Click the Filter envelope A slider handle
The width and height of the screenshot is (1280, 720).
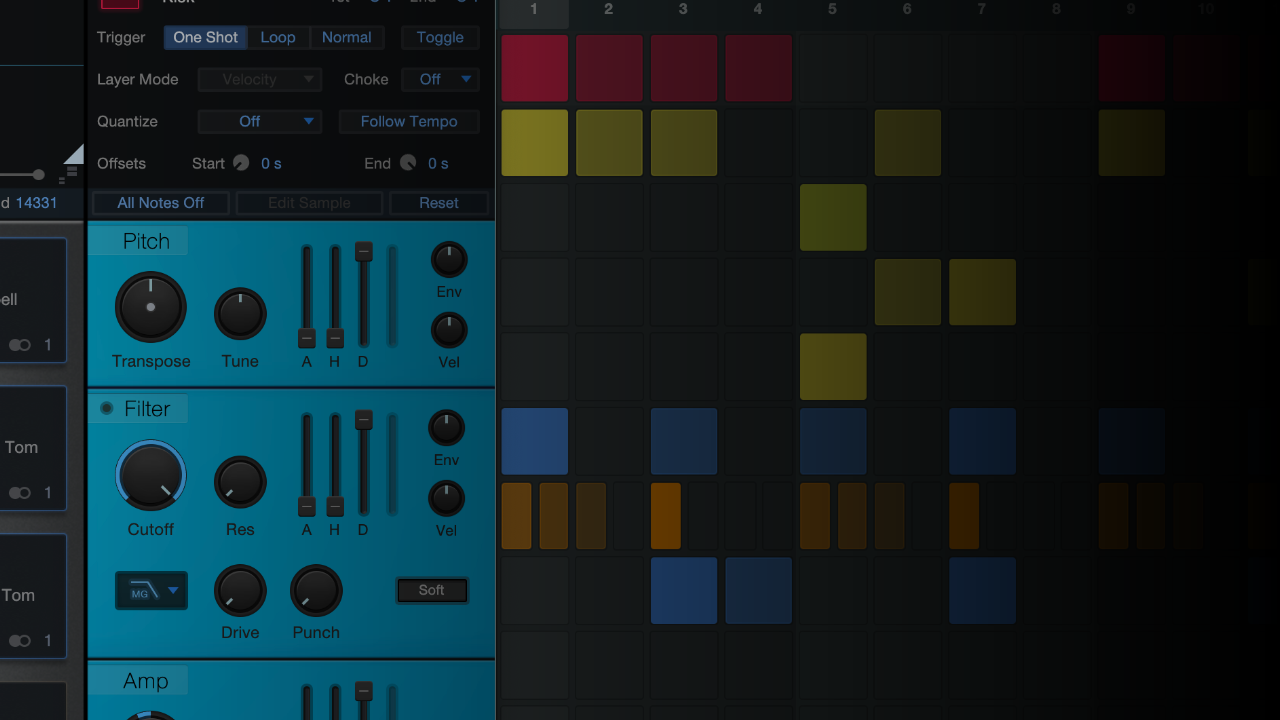tap(307, 506)
